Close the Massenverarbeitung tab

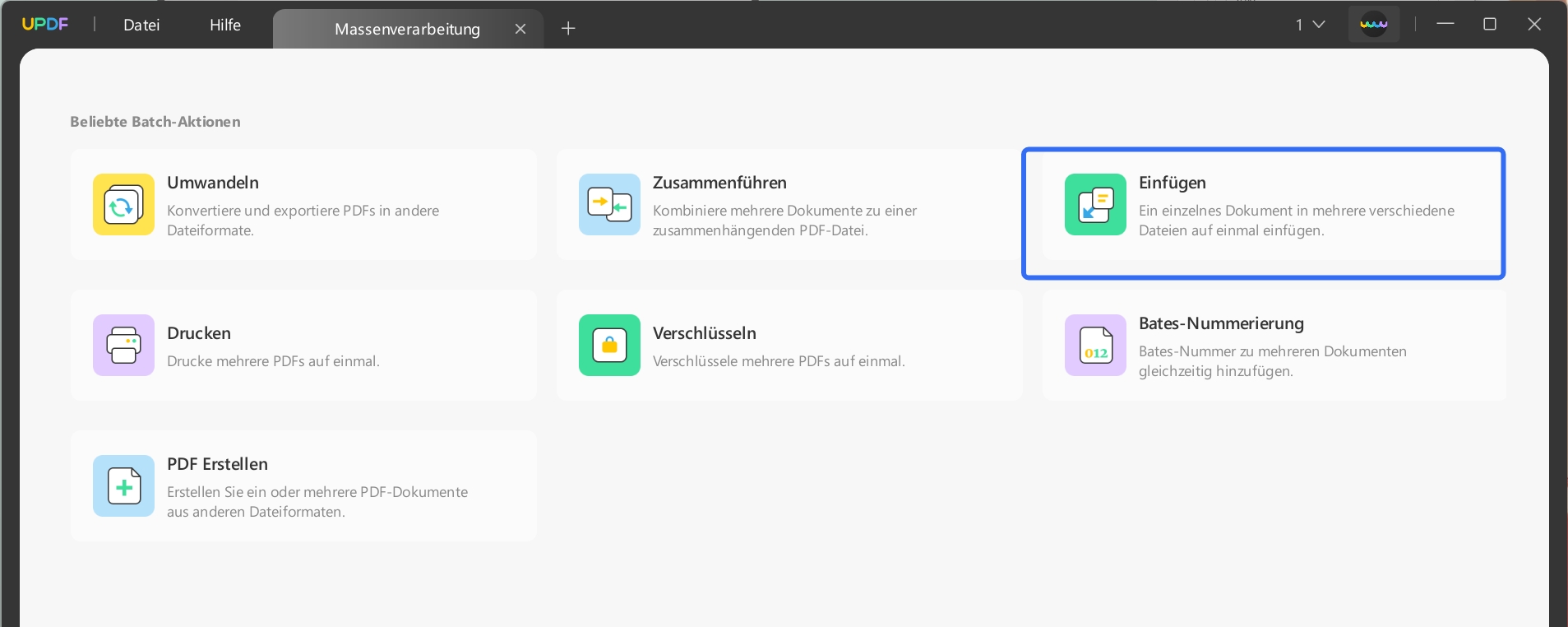(520, 29)
